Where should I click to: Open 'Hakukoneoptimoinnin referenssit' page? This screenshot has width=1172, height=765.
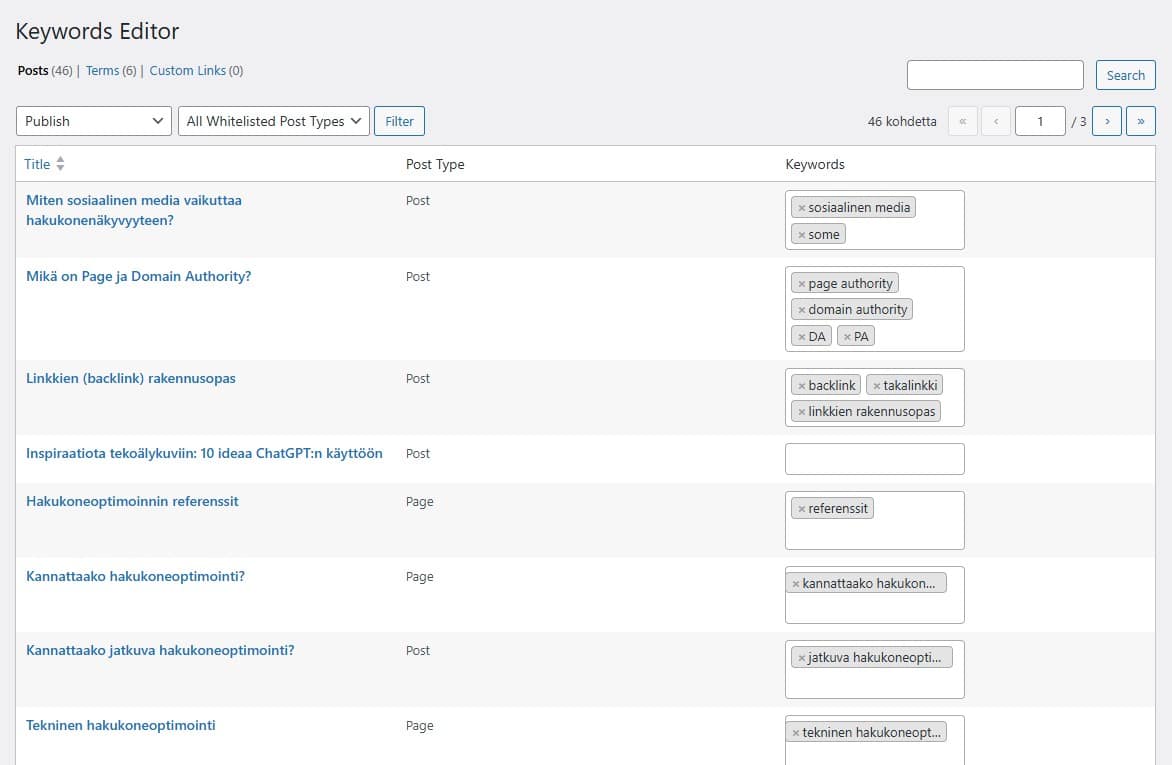132,501
